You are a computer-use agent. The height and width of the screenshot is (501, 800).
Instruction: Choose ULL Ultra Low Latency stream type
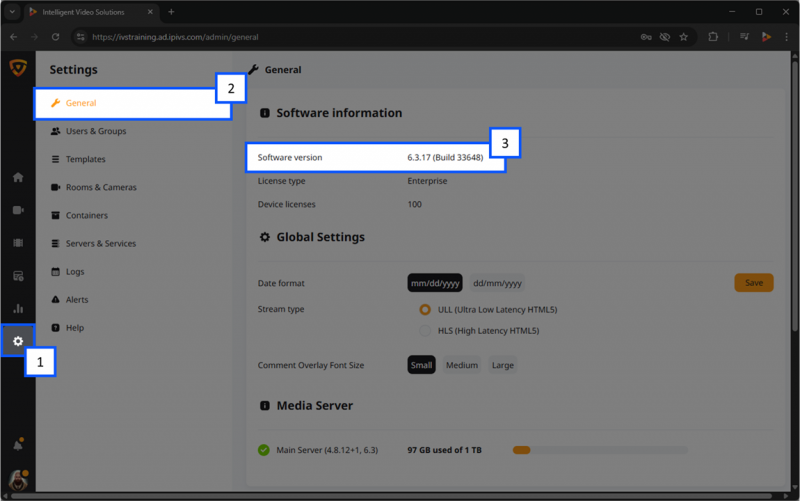pyautogui.click(x=424, y=310)
